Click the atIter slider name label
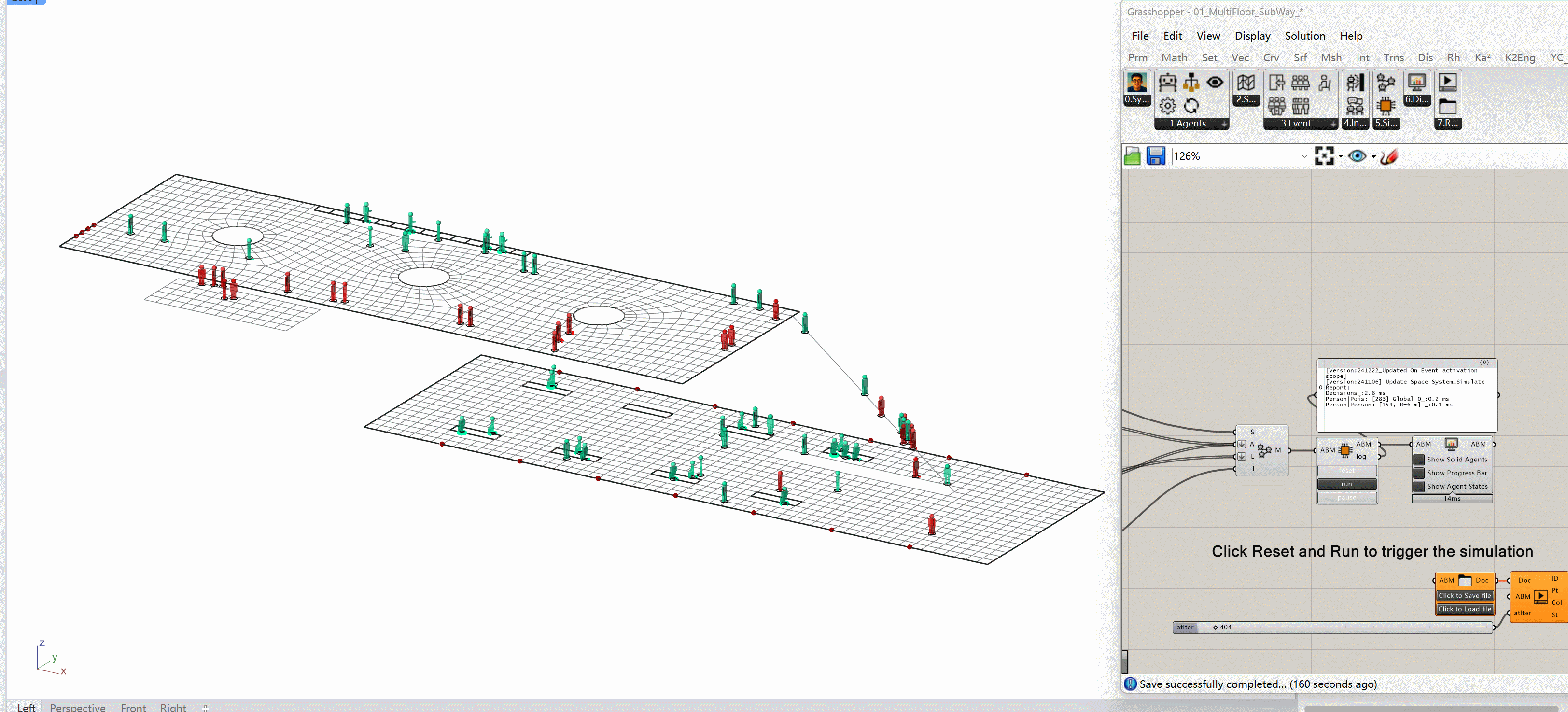Screen dimensions: 1568x712 coord(1185,628)
